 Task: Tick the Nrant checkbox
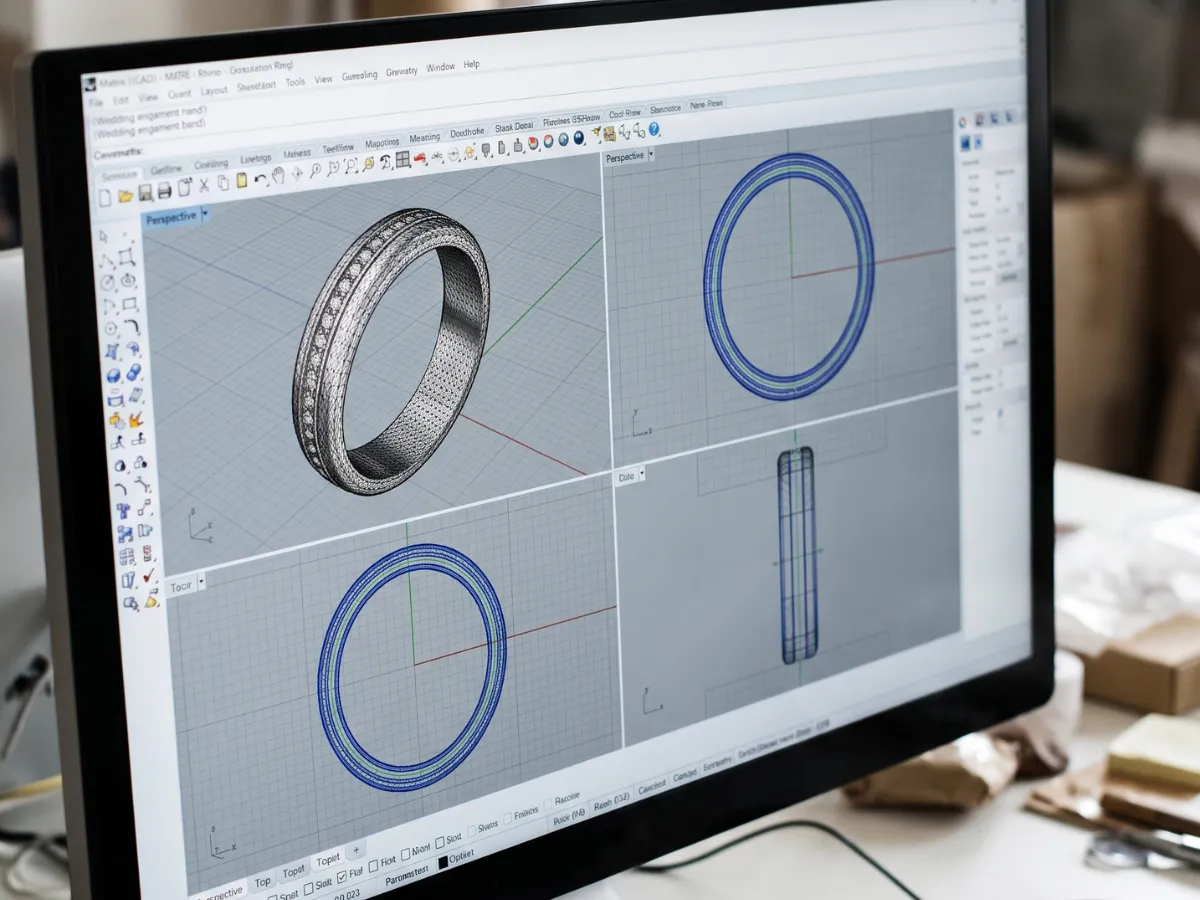click(406, 855)
